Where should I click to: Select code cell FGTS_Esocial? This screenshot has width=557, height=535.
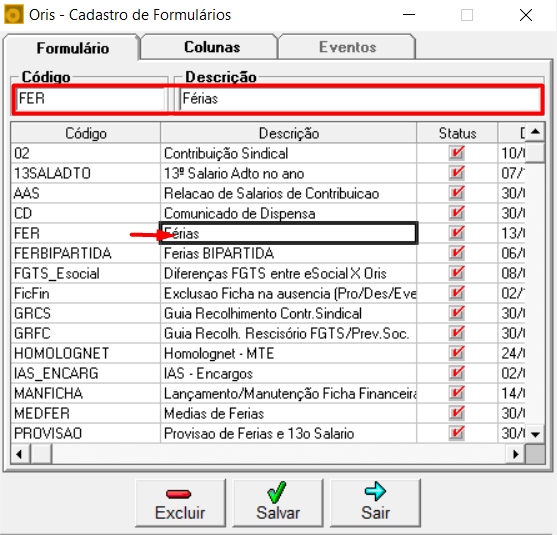click(x=86, y=273)
